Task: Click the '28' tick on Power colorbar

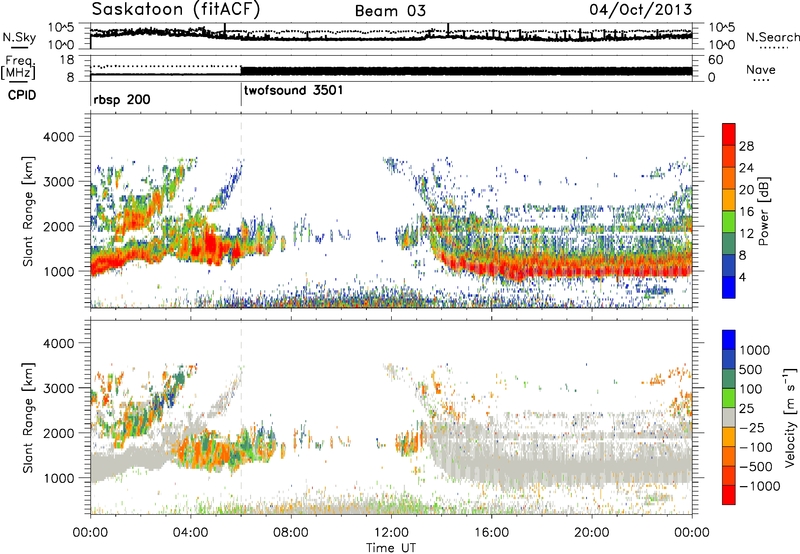Action: point(746,146)
